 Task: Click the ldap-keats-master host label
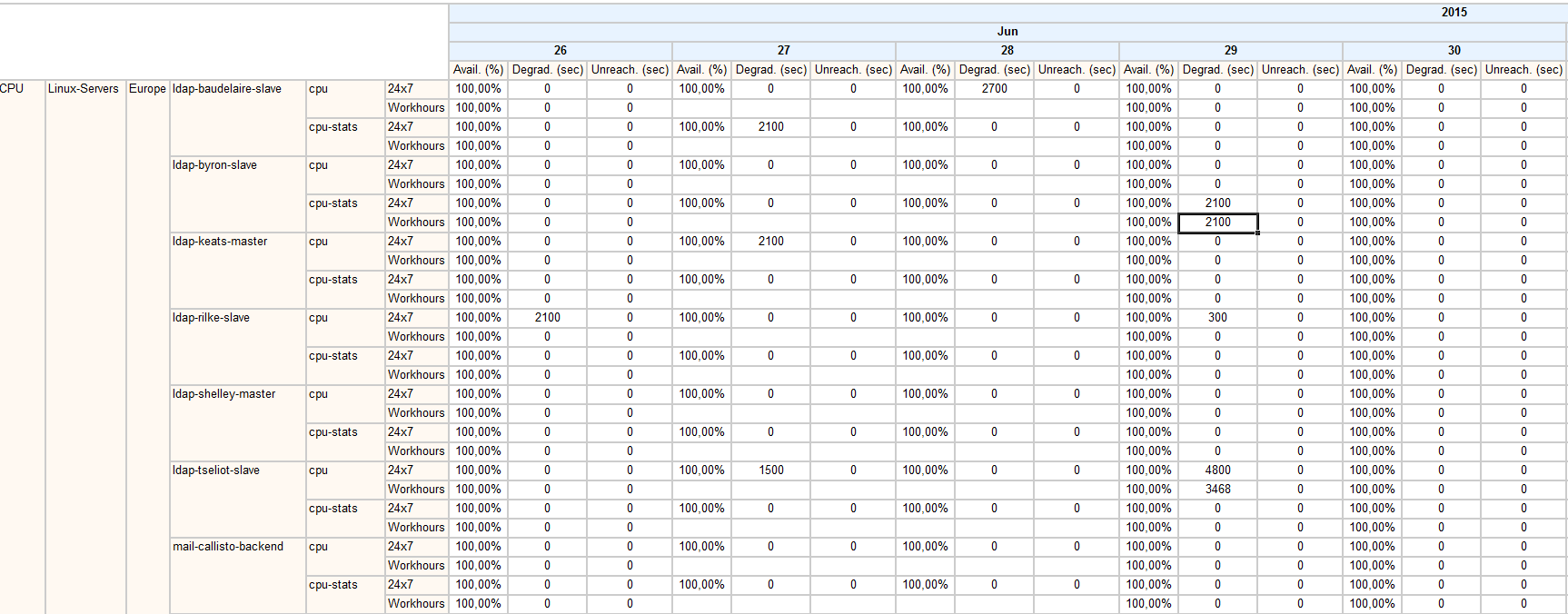pyautogui.click(x=221, y=242)
